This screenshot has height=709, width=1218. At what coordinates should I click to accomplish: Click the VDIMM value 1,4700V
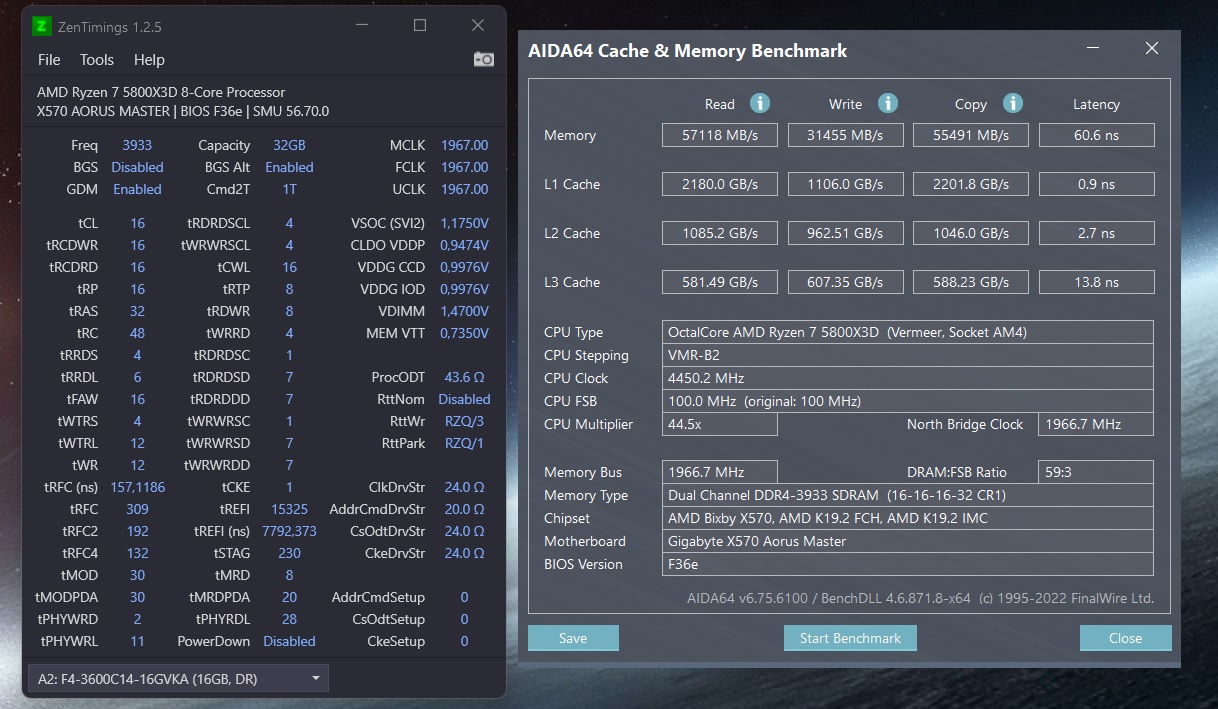(464, 311)
